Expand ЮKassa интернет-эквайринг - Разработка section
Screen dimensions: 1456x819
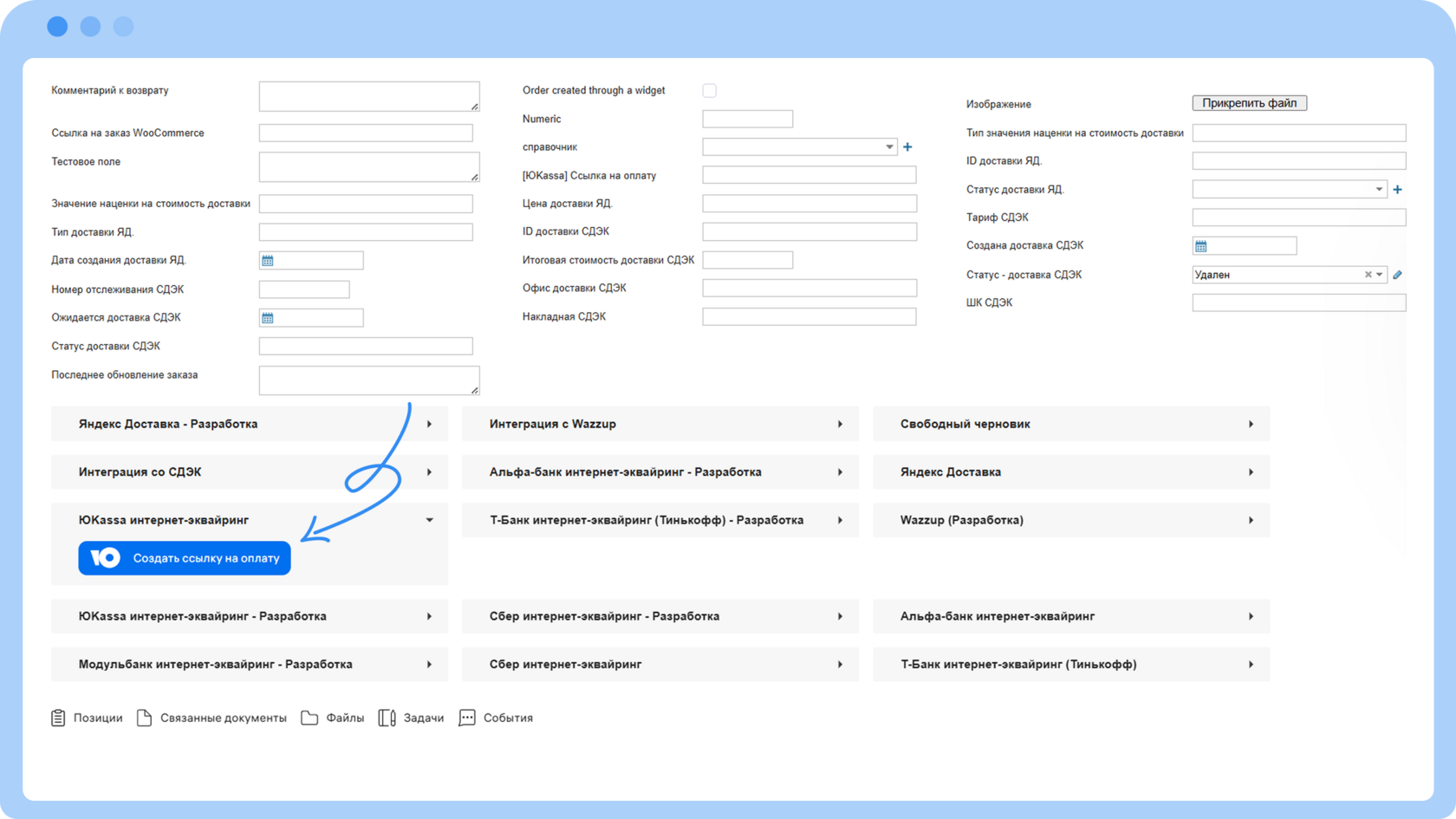pos(250,616)
